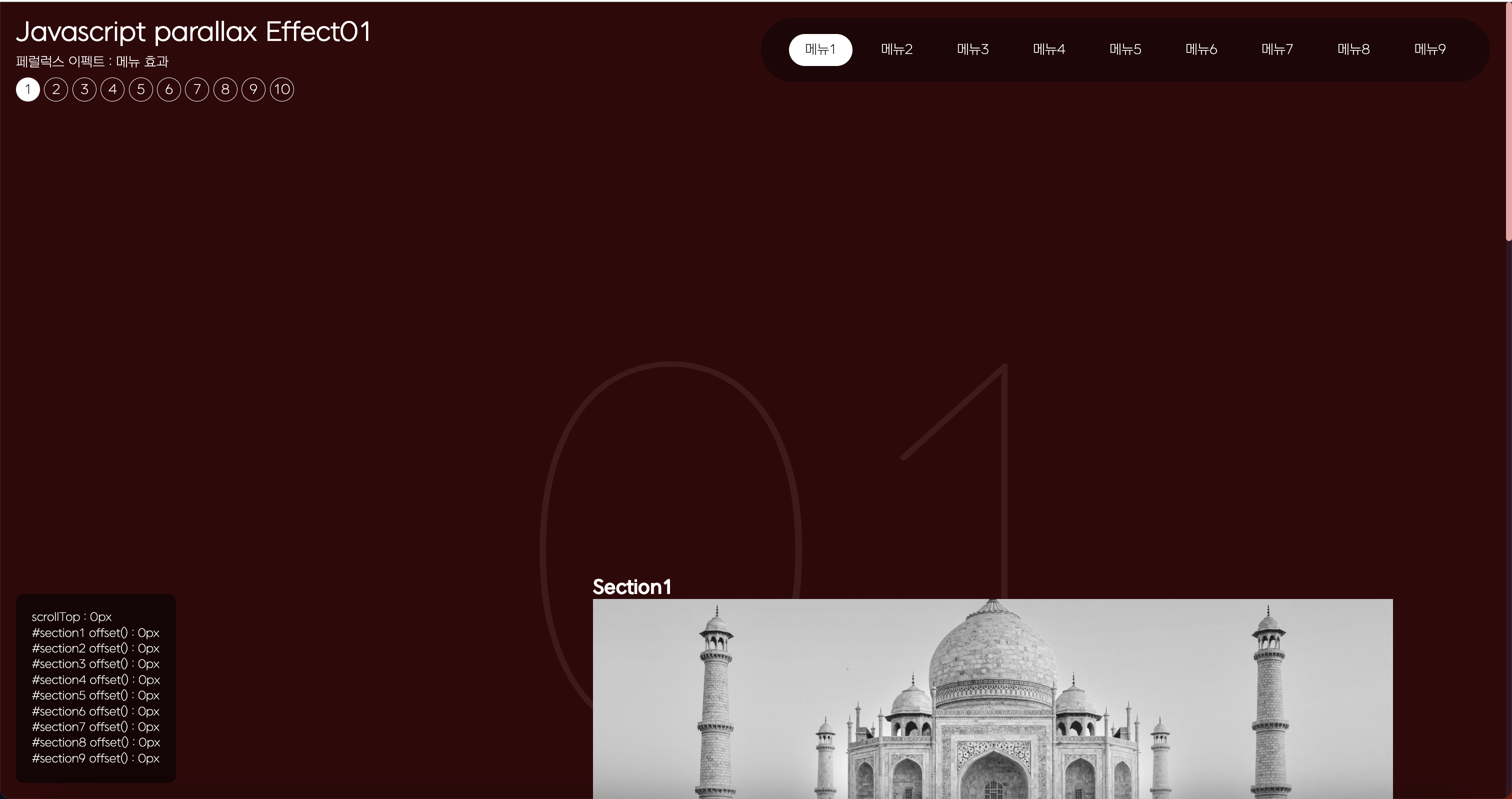Screen dimensions: 1512x799
Task: Click the #section7 offset() value line
Action: click(x=95, y=726)
